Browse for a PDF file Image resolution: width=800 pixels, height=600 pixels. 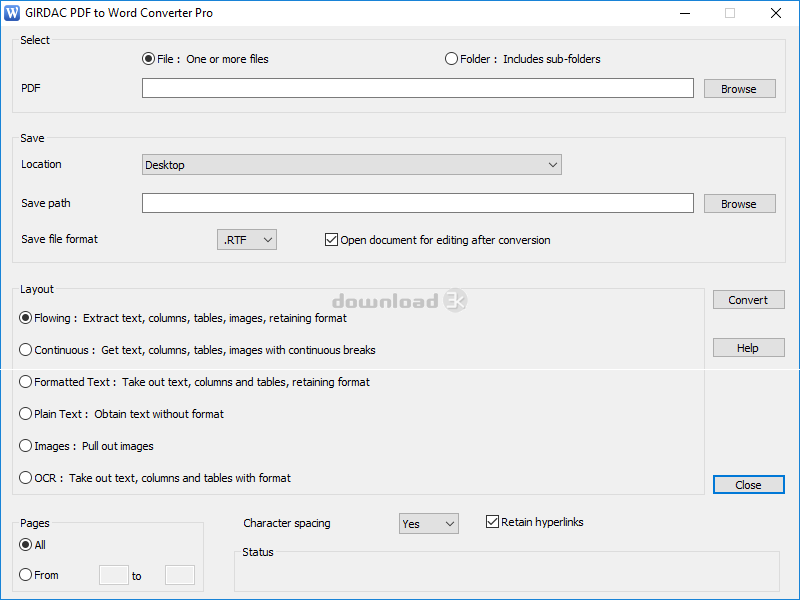(739, 88)
